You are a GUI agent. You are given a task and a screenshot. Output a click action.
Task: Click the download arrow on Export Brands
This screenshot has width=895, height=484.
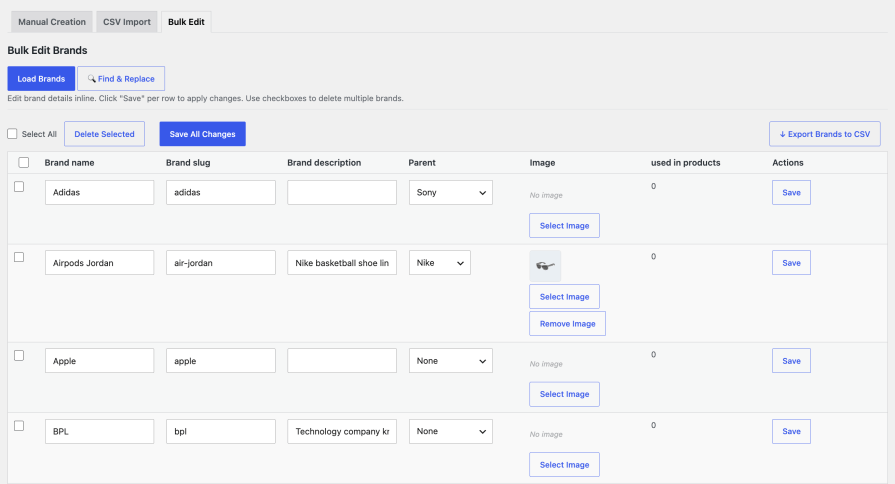782,134
